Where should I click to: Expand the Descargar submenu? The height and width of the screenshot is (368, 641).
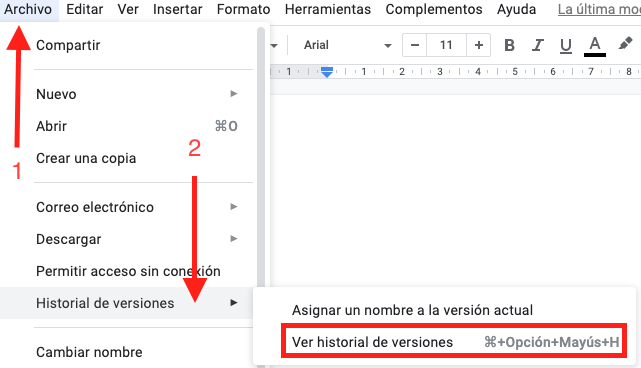(127, 239)
